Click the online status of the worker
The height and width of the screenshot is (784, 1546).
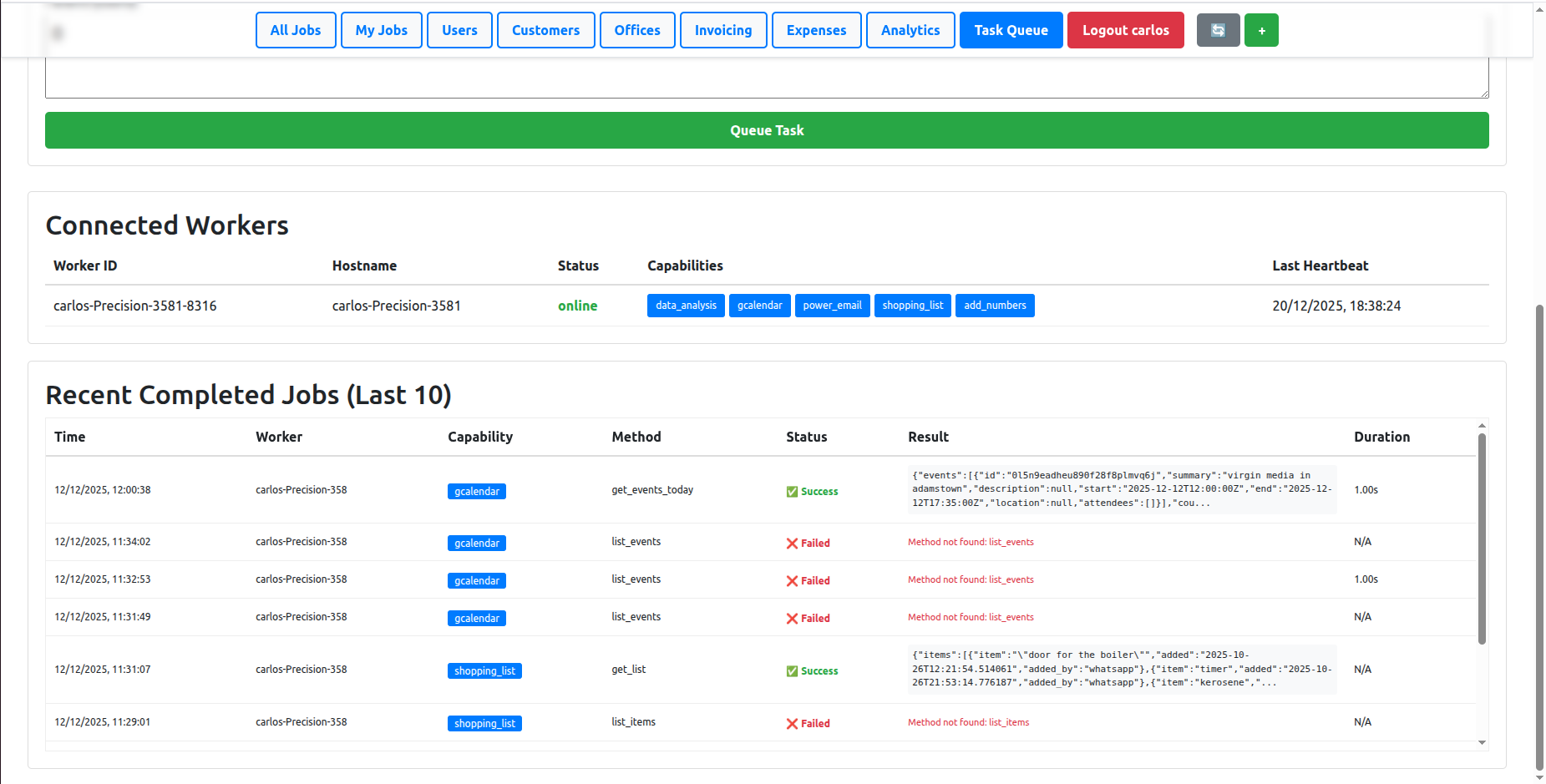[577, 306]
